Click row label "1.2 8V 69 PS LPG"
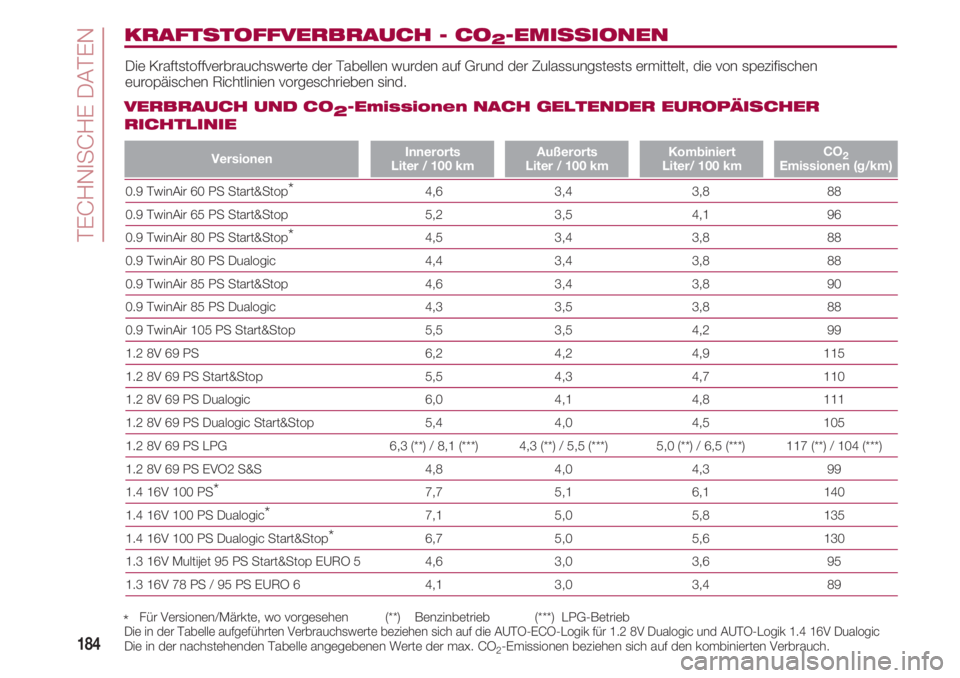 click(176, 446)
